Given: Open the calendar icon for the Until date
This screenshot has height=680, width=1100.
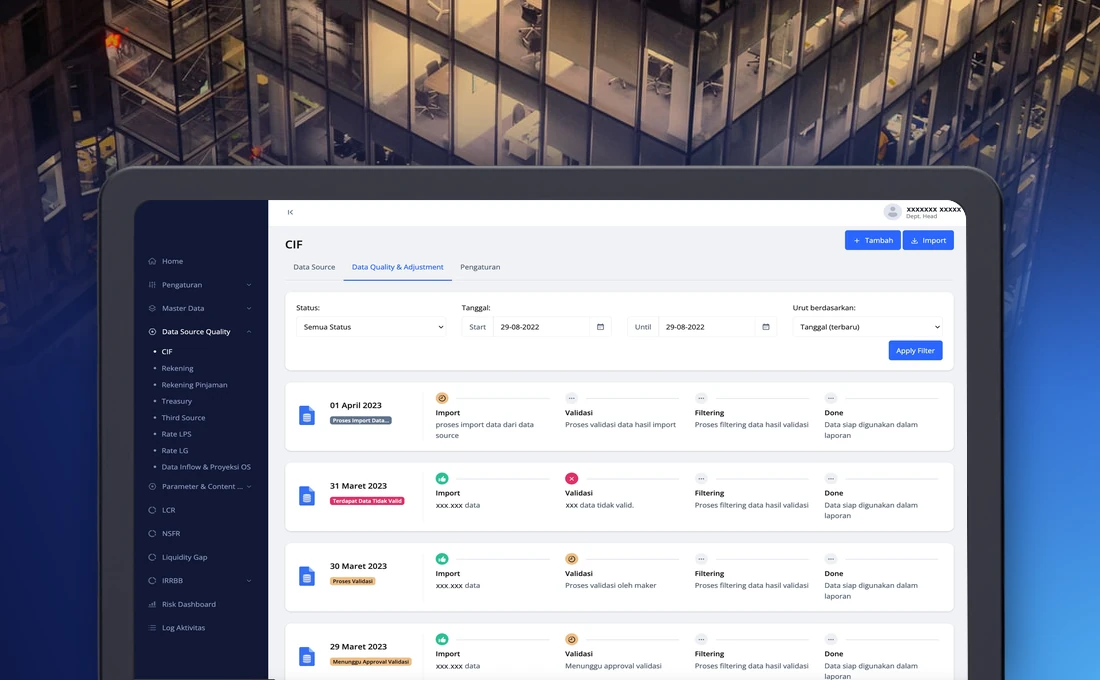Looking at the screenshot, I should (766, 327).
